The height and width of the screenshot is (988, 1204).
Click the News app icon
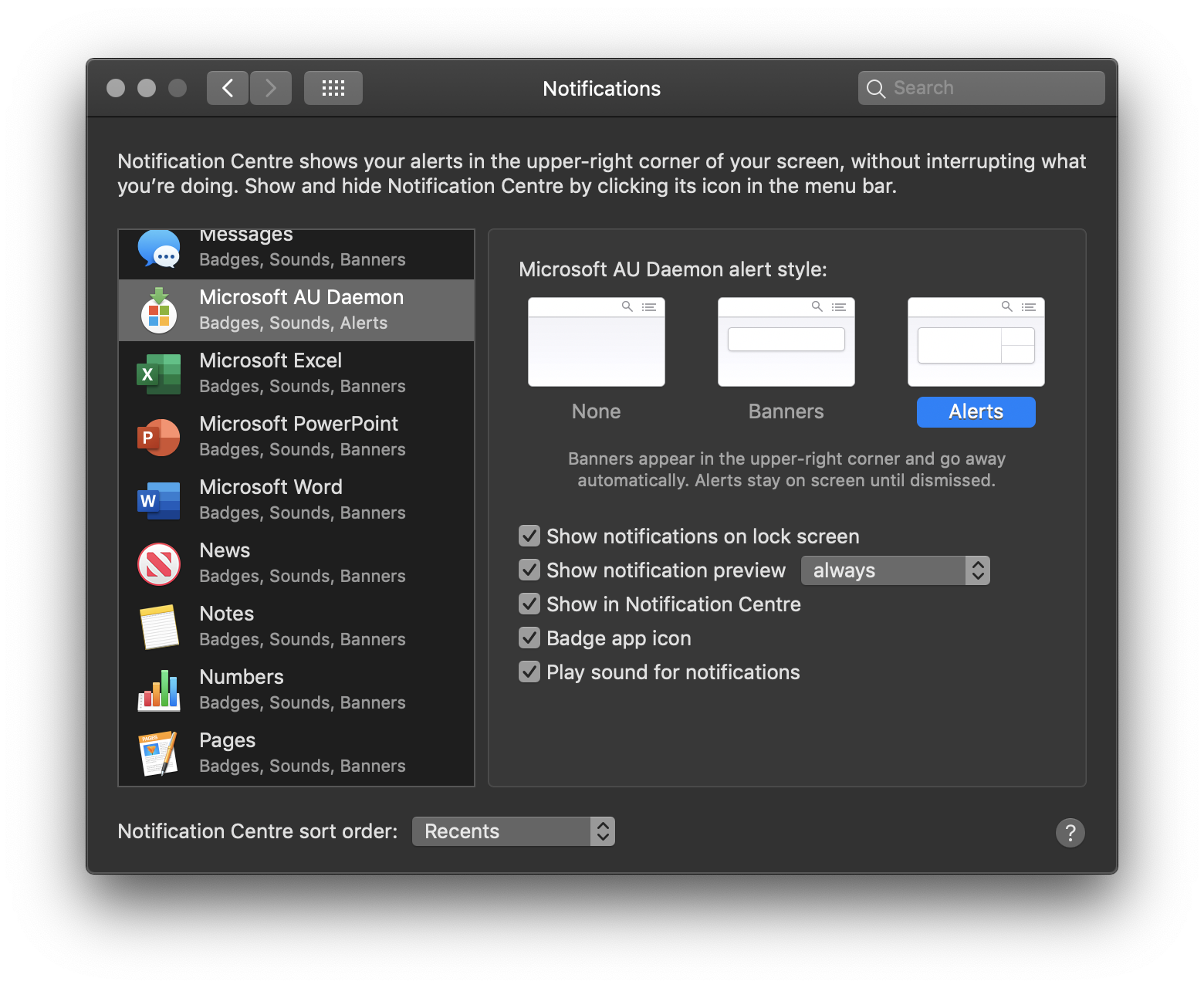coord(159,563)
